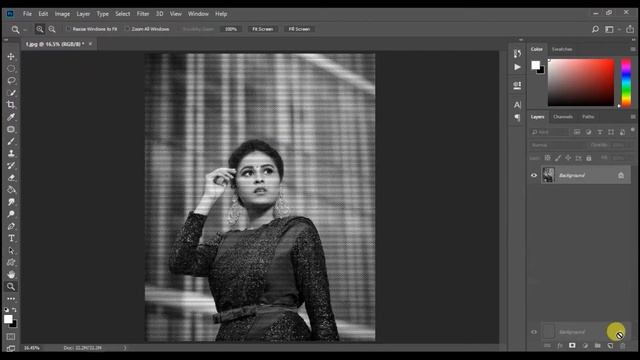The image size is (640, 360).
Task: Open Layers panel flyout menu
Action: coord(633,117)
